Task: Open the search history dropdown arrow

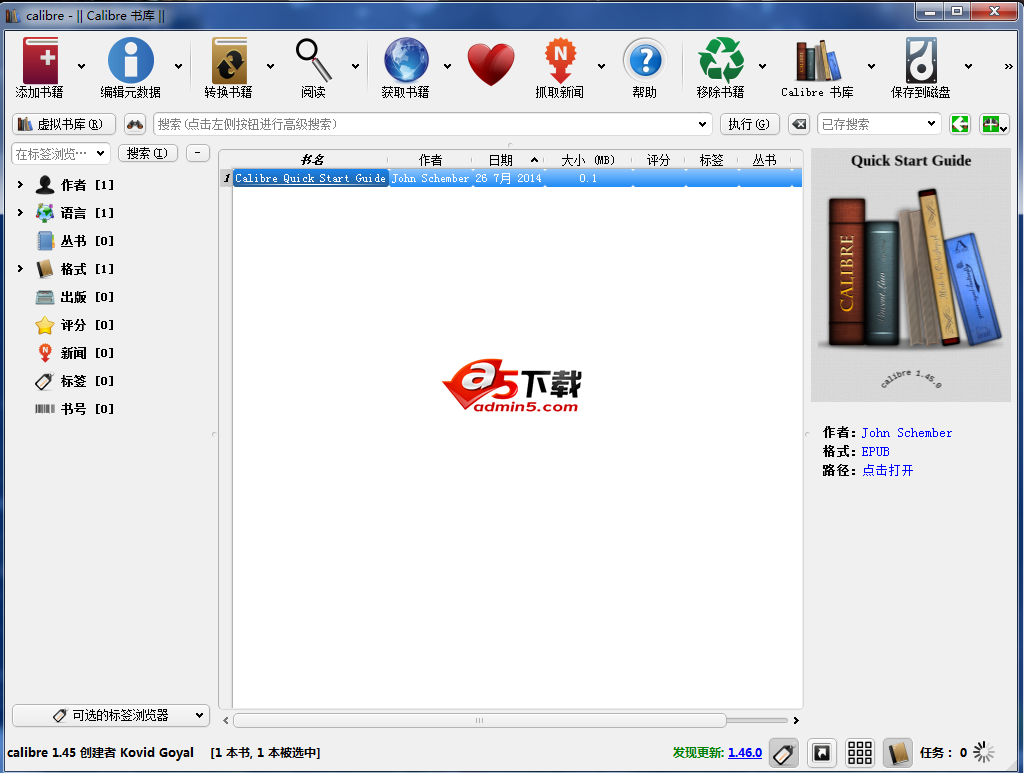Action: [x=702, y=124]
